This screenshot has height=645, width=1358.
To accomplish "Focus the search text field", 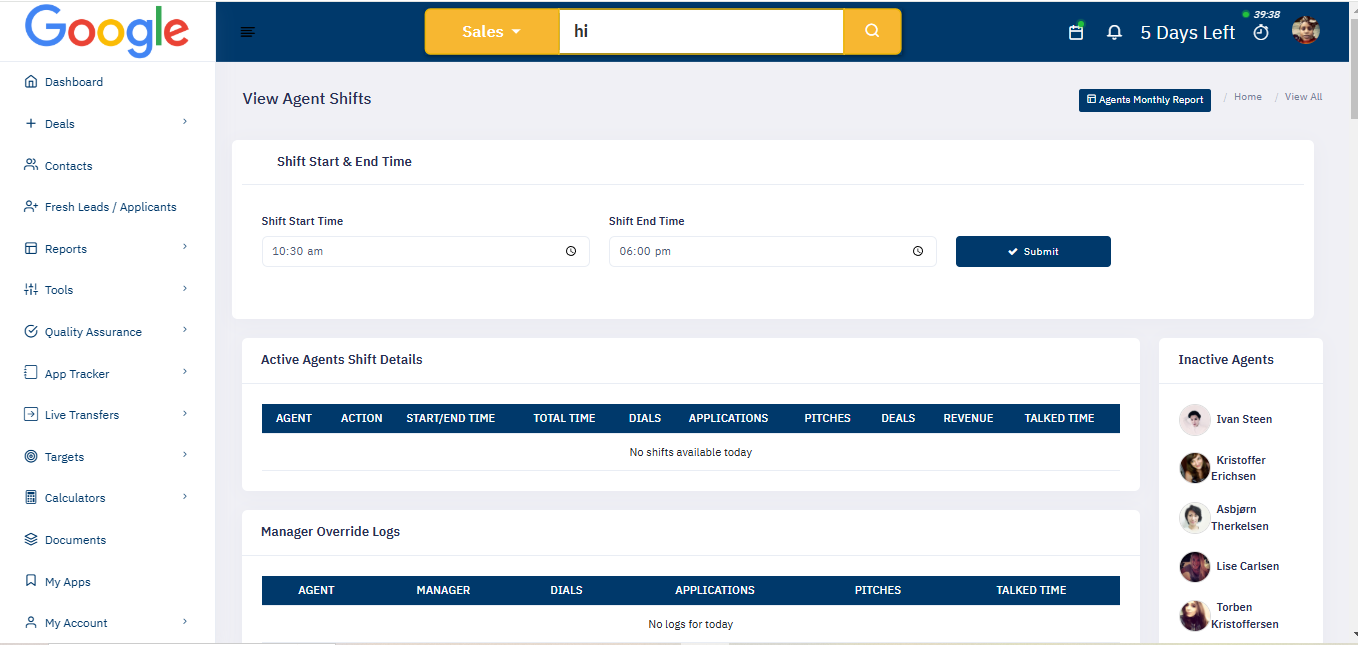I will tap(700, 31).
